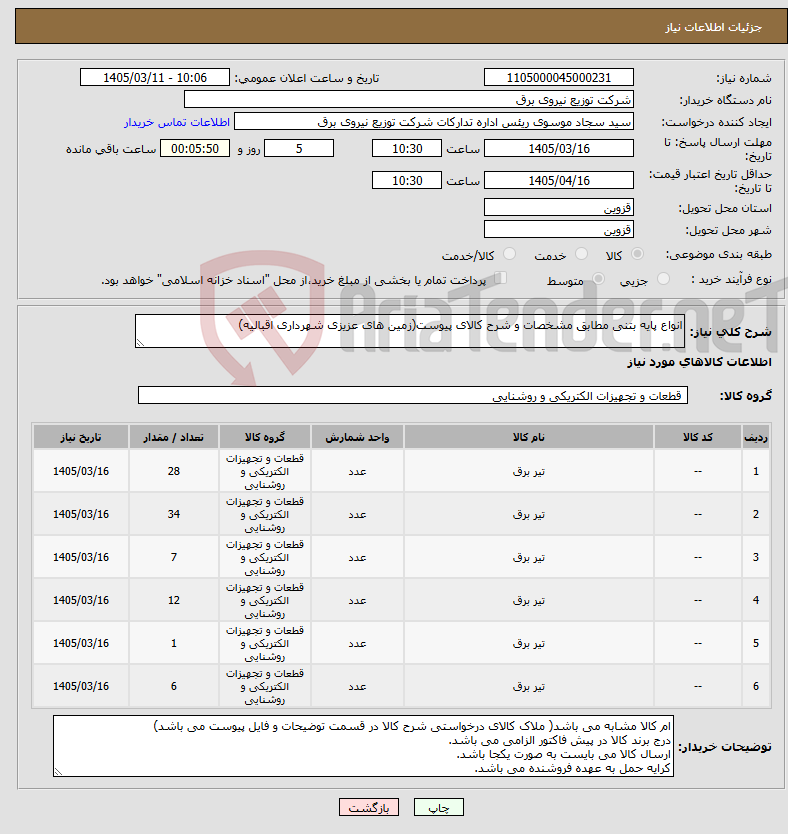Click the نام کالا column header
This screenshot has width=788, height=834.
tap(529, 437)
